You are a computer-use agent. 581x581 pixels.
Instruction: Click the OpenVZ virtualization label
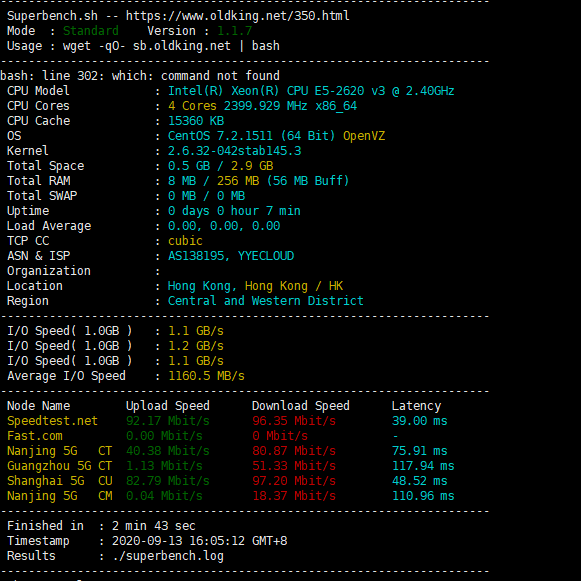pyautogui.click(x=364, y=136)
